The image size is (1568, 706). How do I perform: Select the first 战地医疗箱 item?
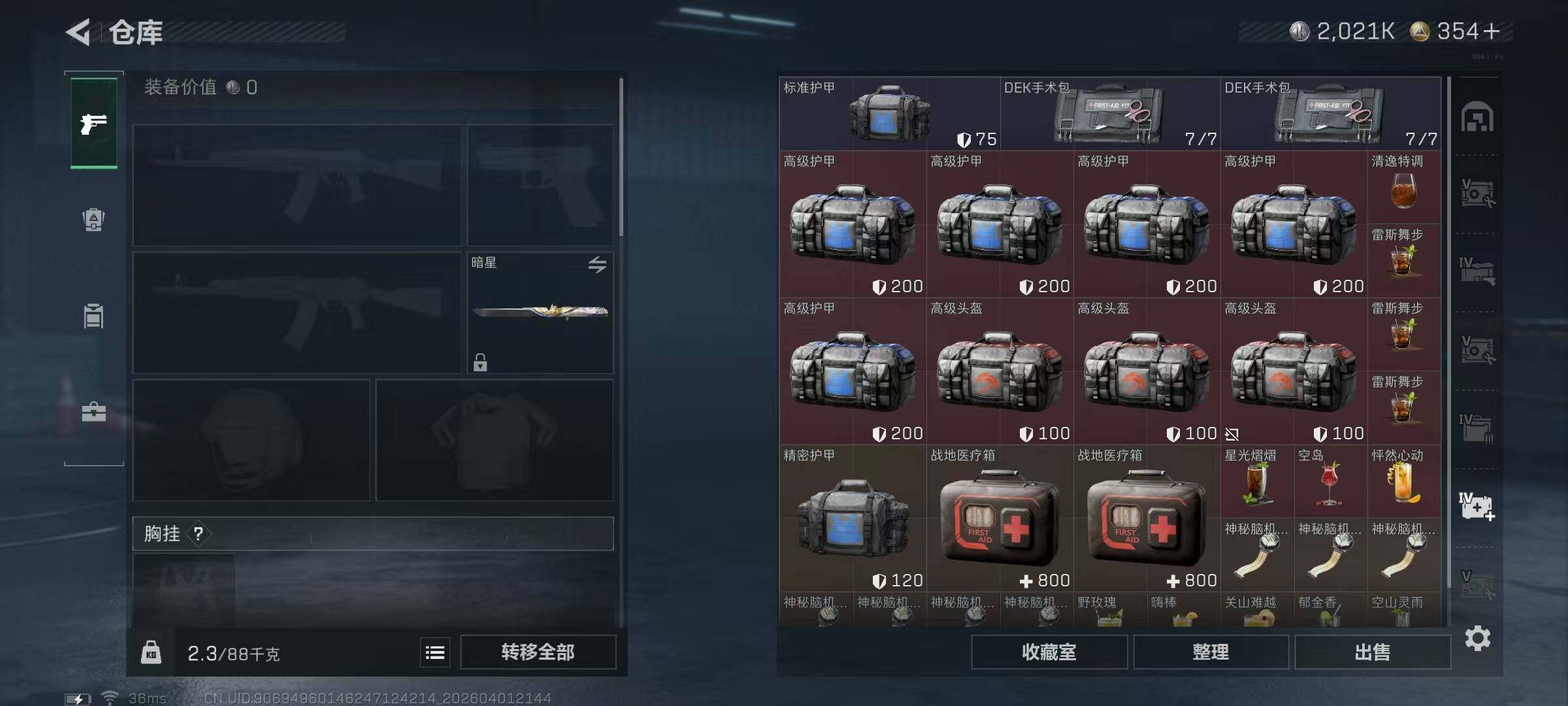point(1000,518)
